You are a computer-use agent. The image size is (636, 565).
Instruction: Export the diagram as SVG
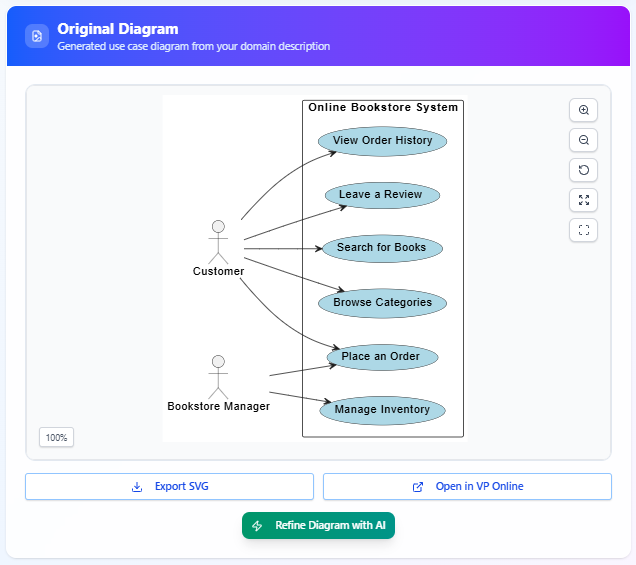(x=169, y=487)
